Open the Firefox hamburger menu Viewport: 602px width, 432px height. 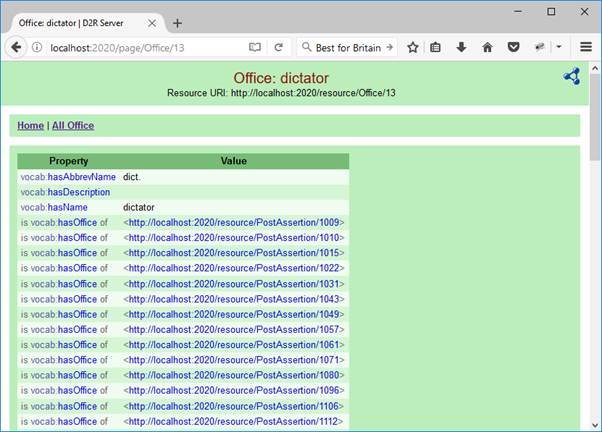587,47
